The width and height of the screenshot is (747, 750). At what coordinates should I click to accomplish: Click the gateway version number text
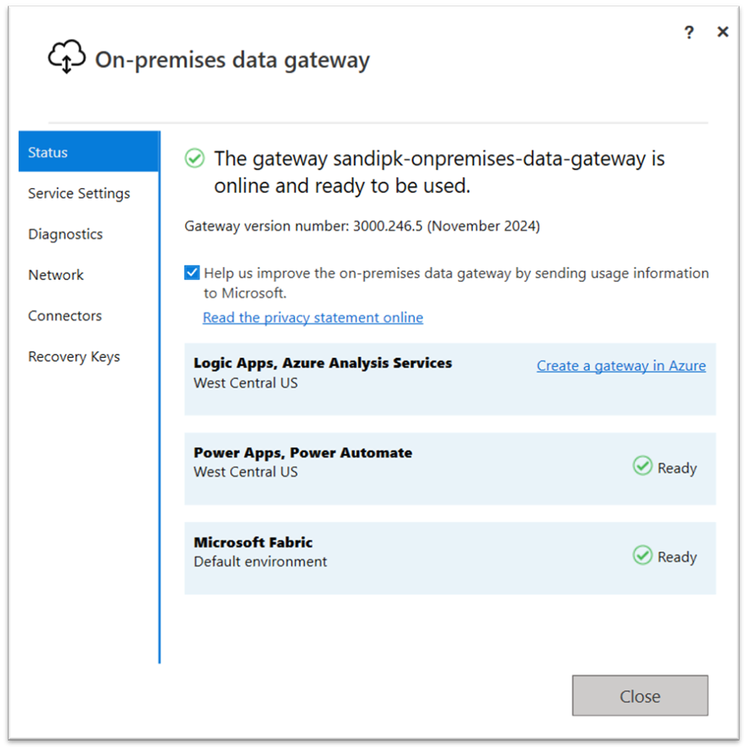[362, 226]
